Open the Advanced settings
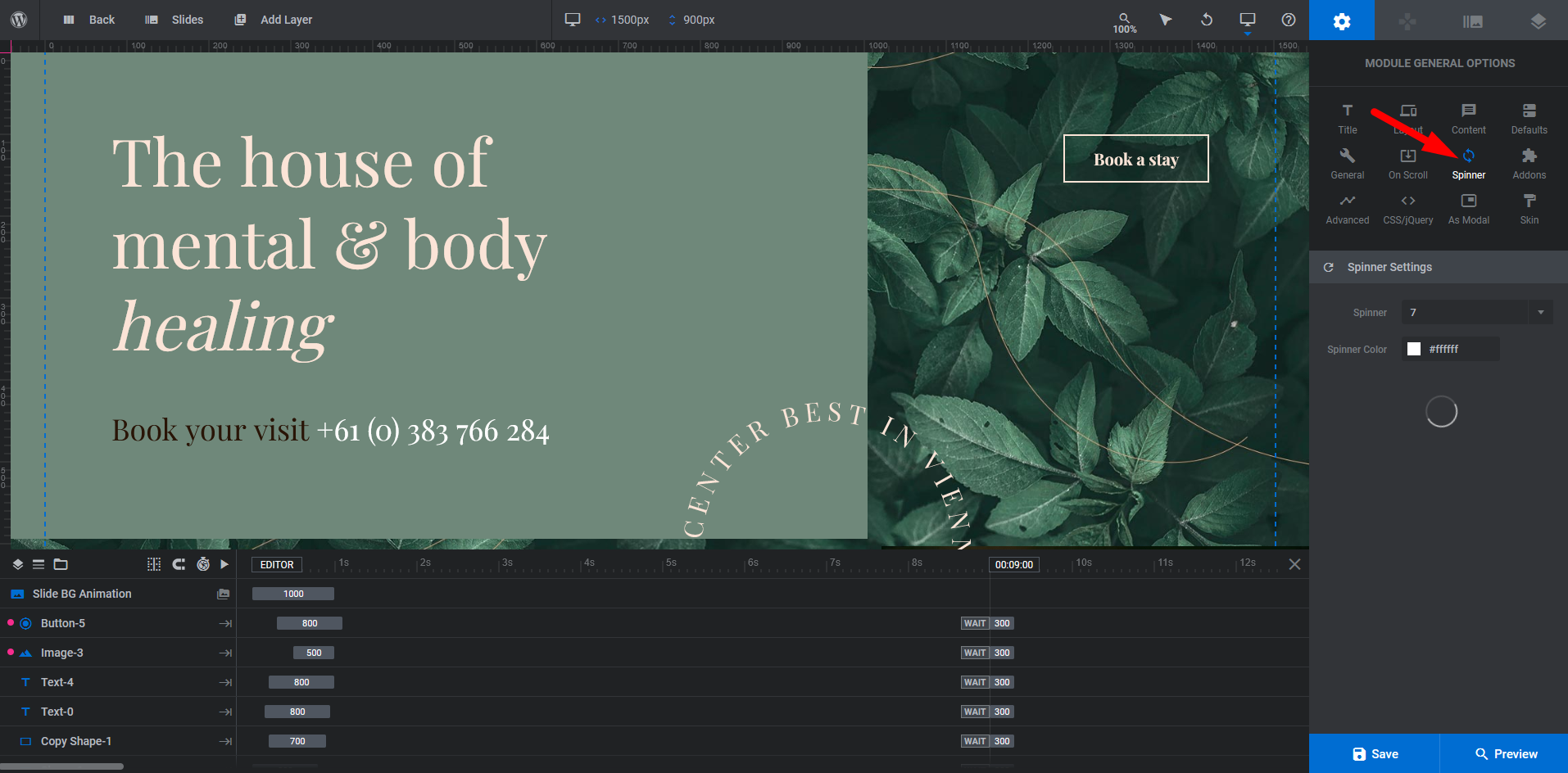1568x773 pixels. tap(1348, 209)
